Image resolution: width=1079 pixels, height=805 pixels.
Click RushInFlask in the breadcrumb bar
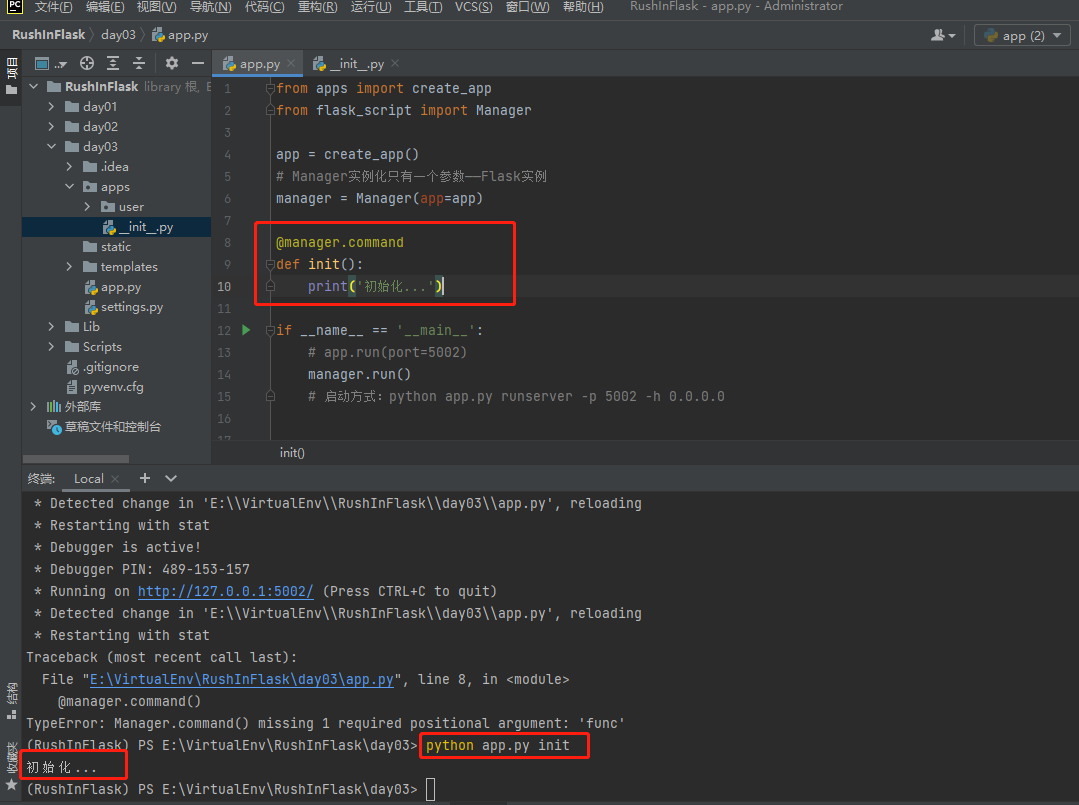[48, 35]
